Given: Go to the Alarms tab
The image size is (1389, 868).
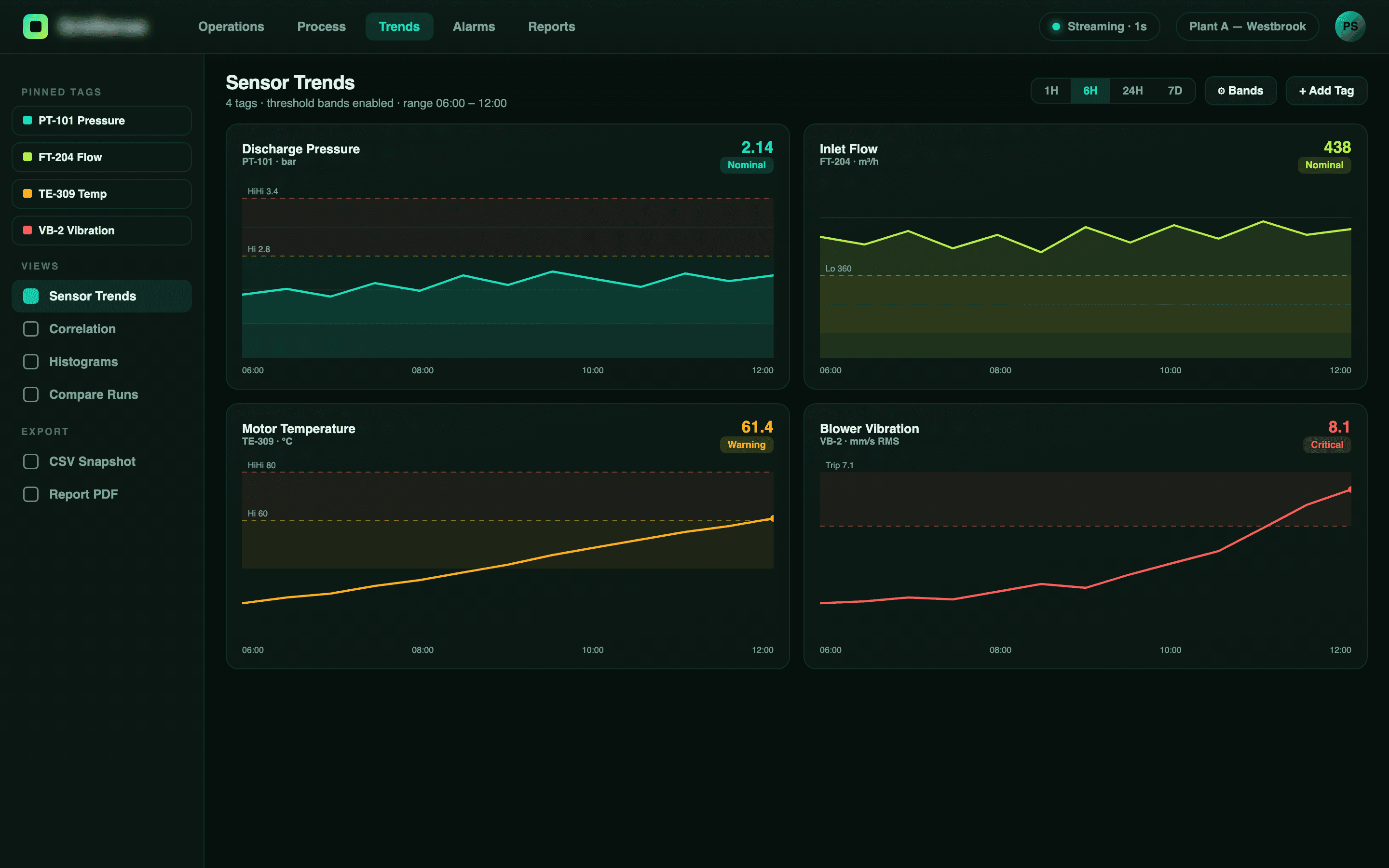Looking at the screenshot, I should [474, 27].
